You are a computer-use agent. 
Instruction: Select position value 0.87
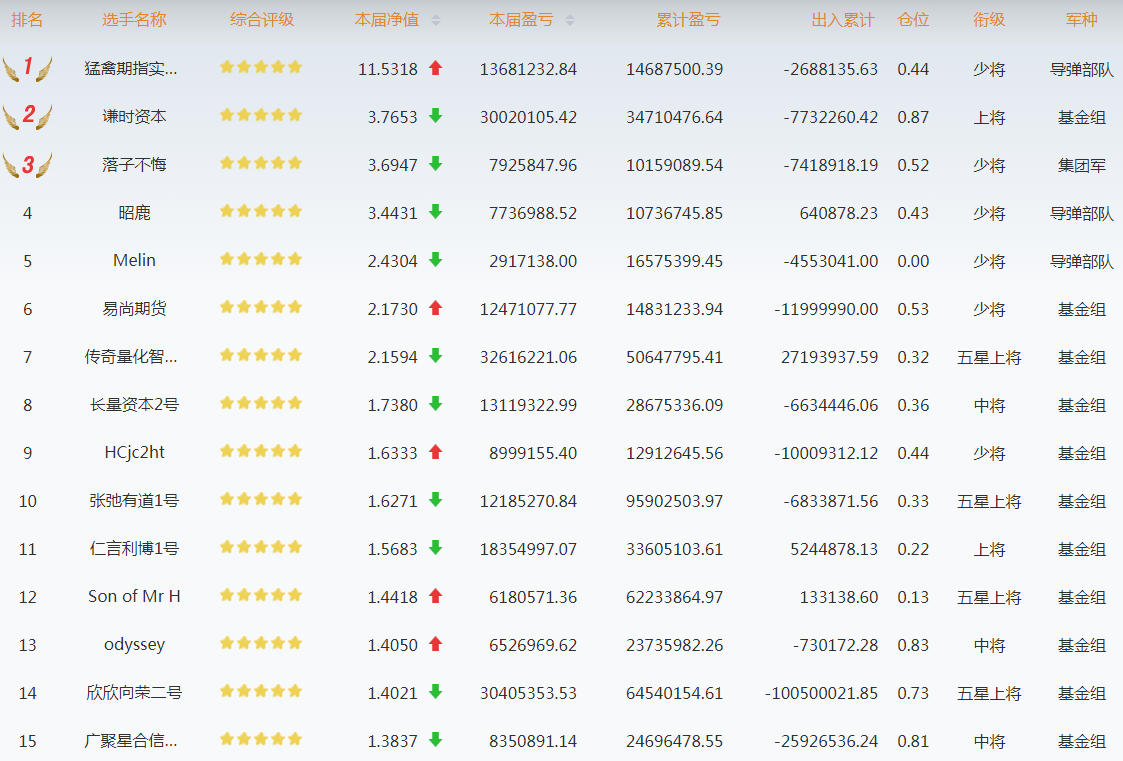[913, 117]
